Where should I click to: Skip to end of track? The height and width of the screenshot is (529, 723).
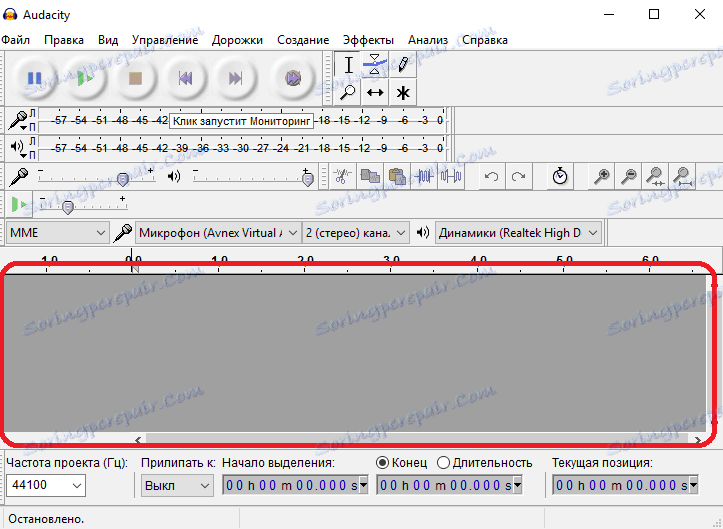(x=236, y=78)
